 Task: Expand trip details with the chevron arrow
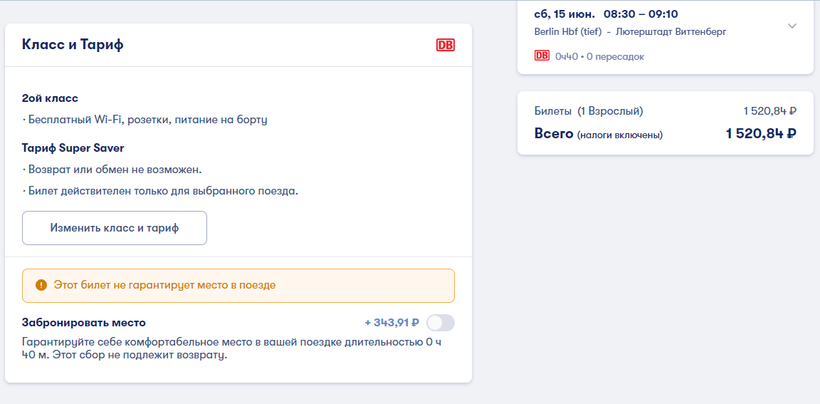pos(792,26)
